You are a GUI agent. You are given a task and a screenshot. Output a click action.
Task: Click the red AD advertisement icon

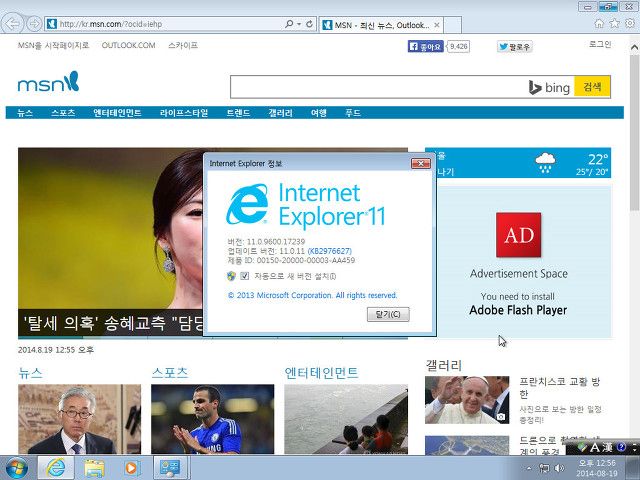(x=518, y=235)
